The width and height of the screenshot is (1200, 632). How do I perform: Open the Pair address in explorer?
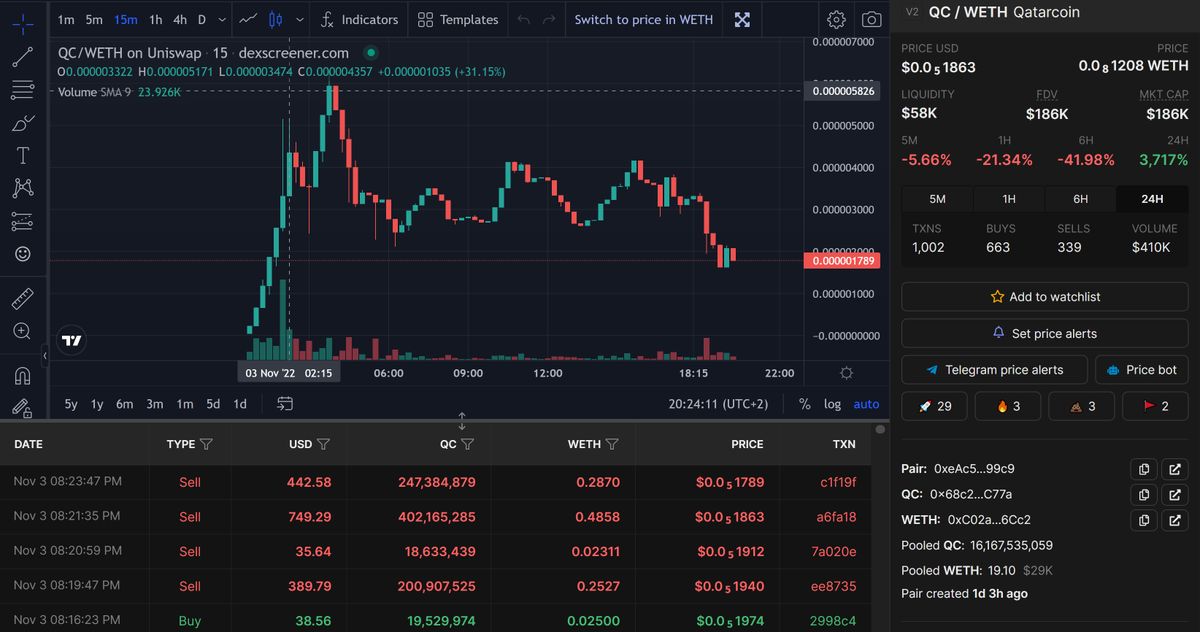pyautogui.click(x=1175, y=468)
